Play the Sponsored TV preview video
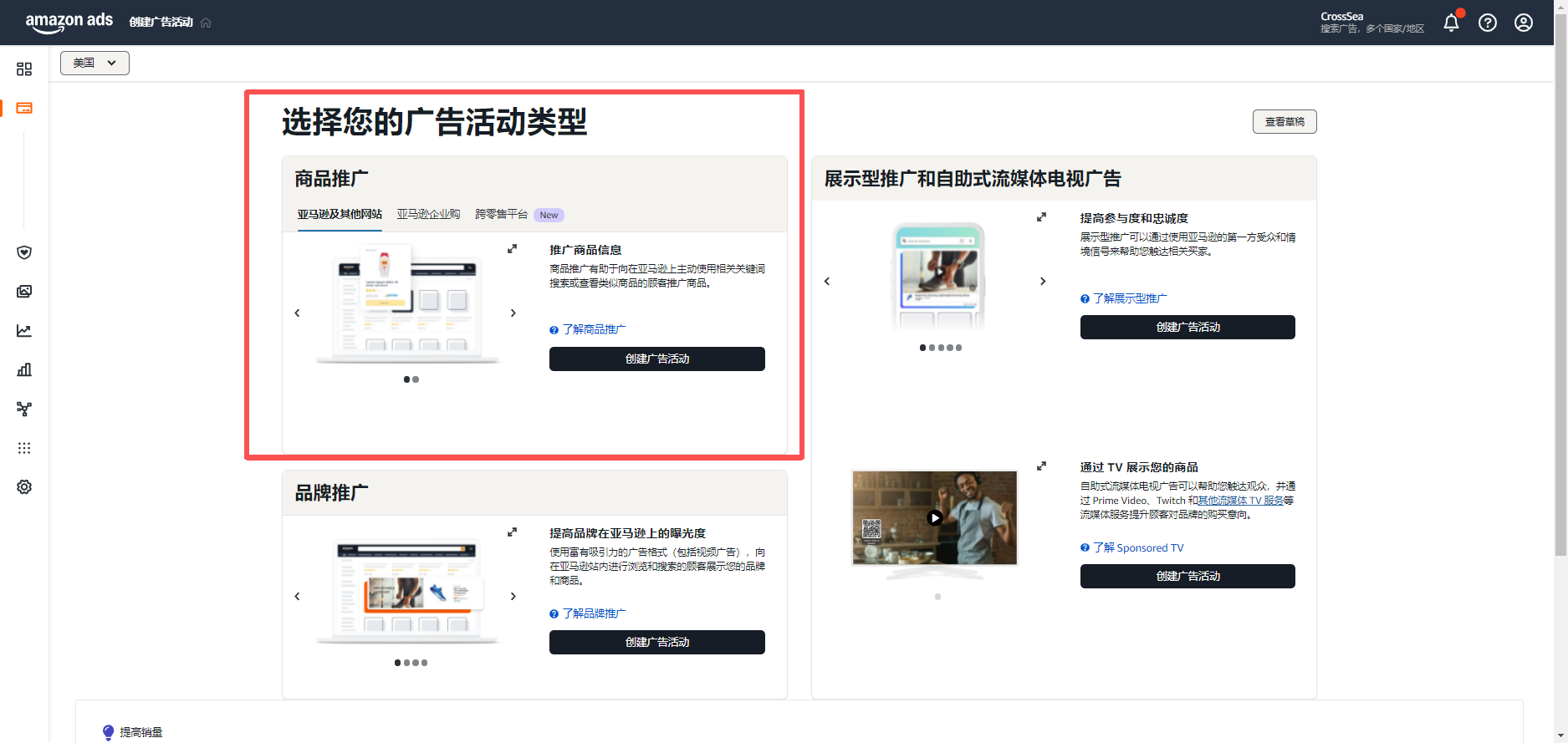 (934, 517)
